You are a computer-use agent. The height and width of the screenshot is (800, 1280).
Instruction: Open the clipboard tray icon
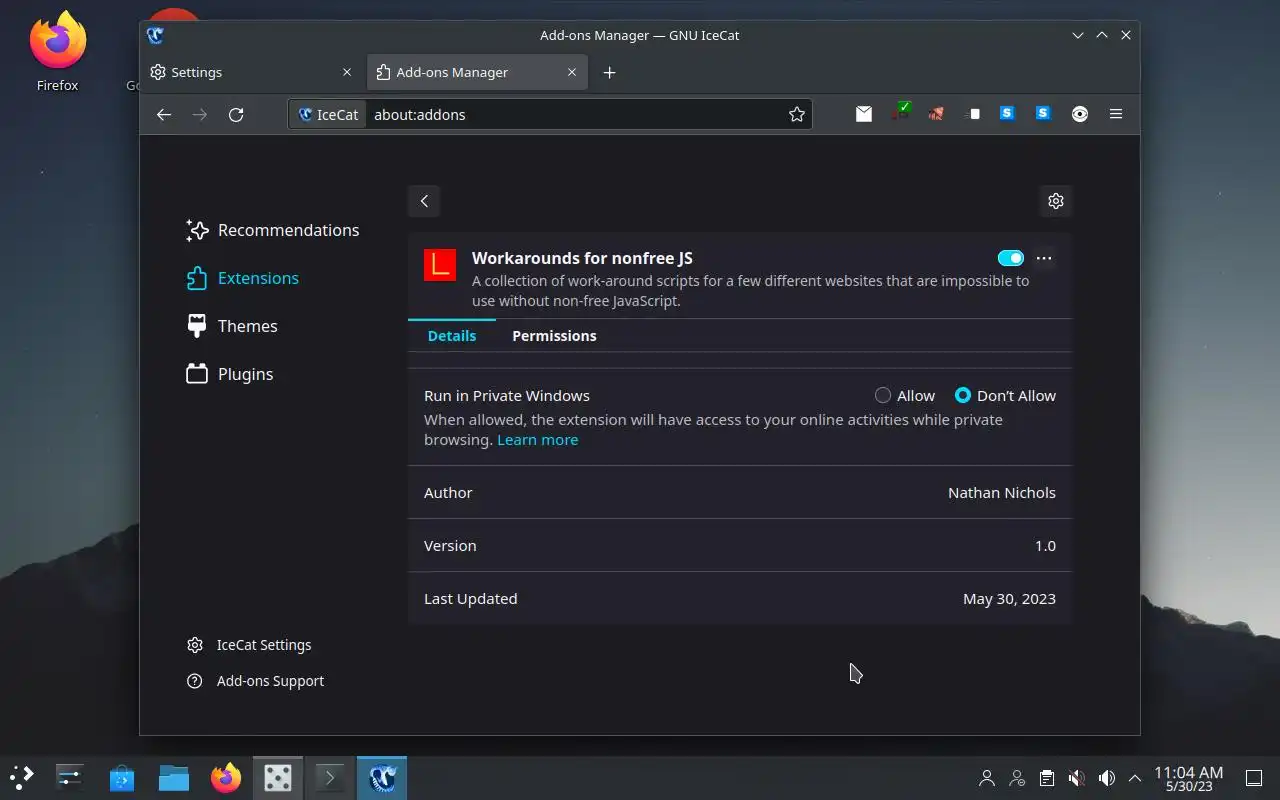1047,777
